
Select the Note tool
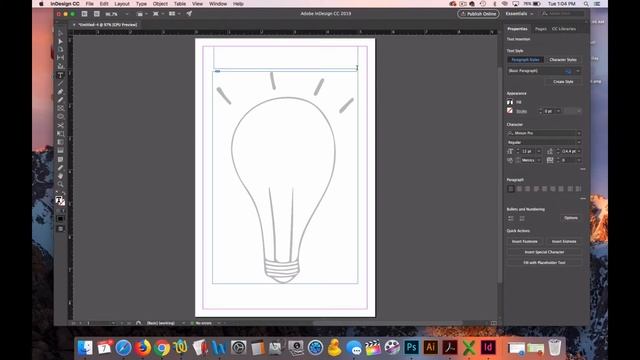[x=60, y=160]
